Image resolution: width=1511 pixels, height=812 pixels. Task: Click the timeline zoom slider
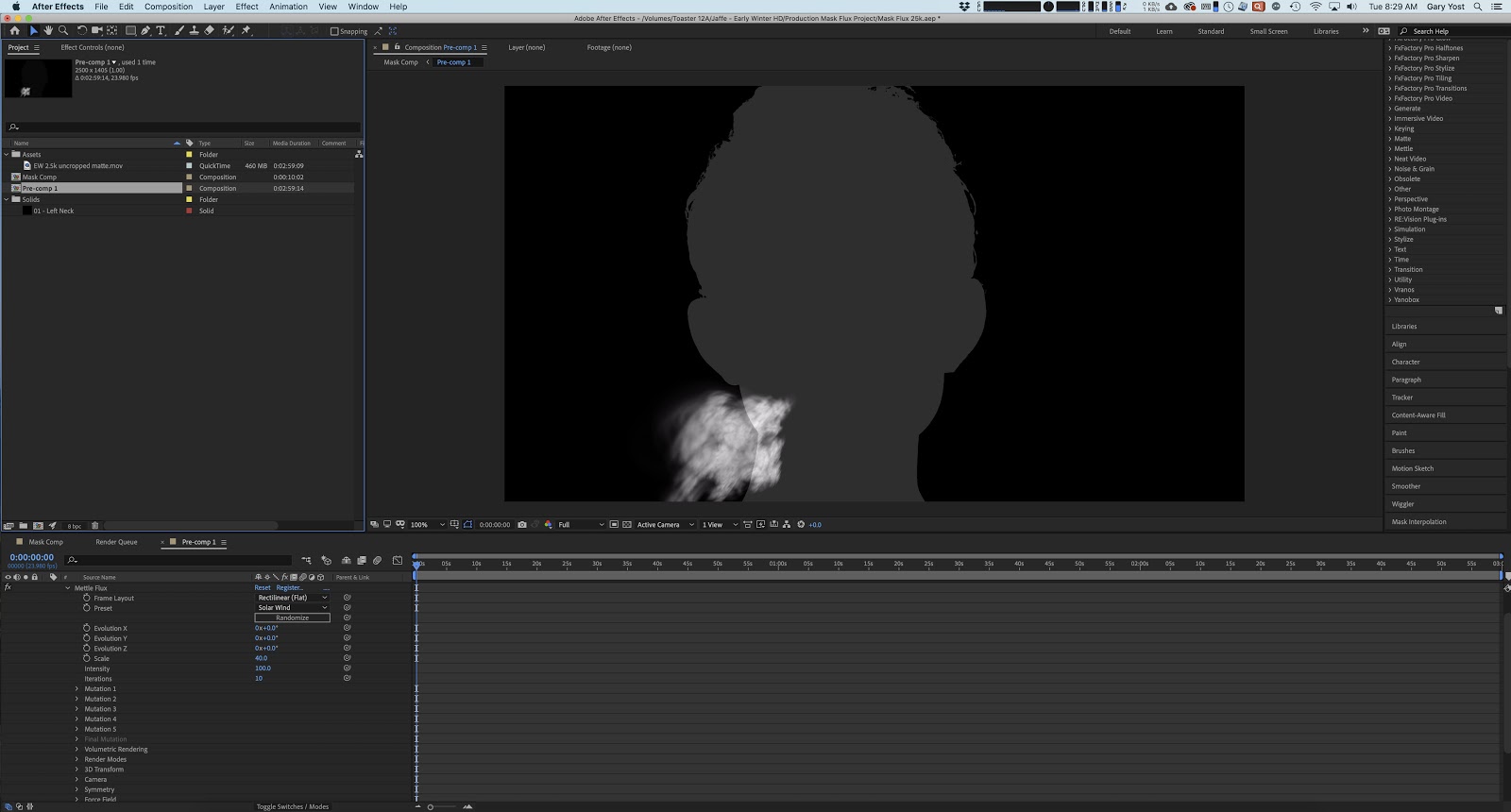tap(431, 807)
